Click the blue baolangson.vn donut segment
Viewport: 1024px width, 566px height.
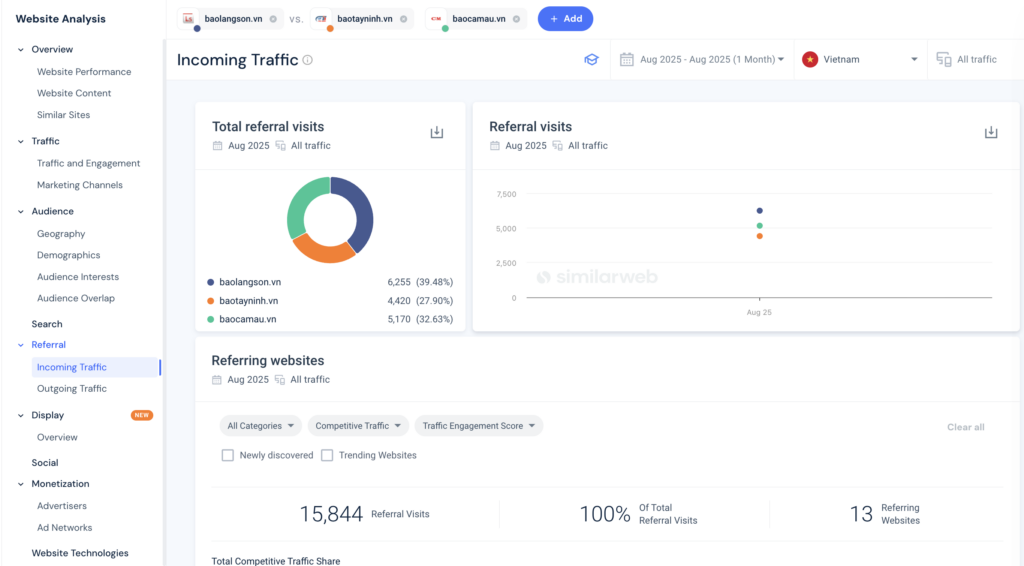(359, 208)
